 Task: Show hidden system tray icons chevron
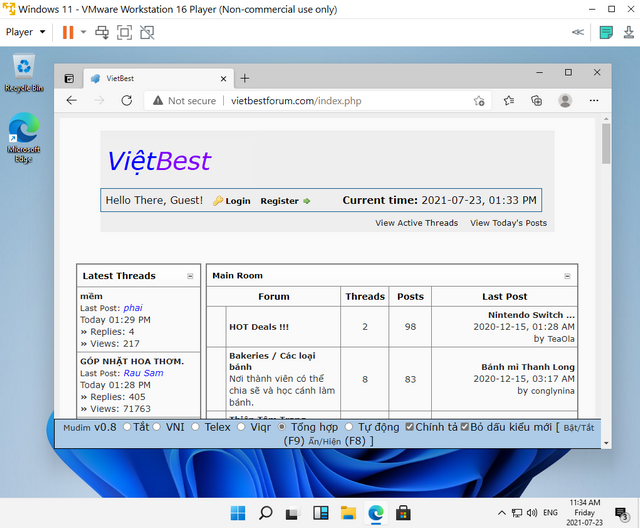pos(502,513)
